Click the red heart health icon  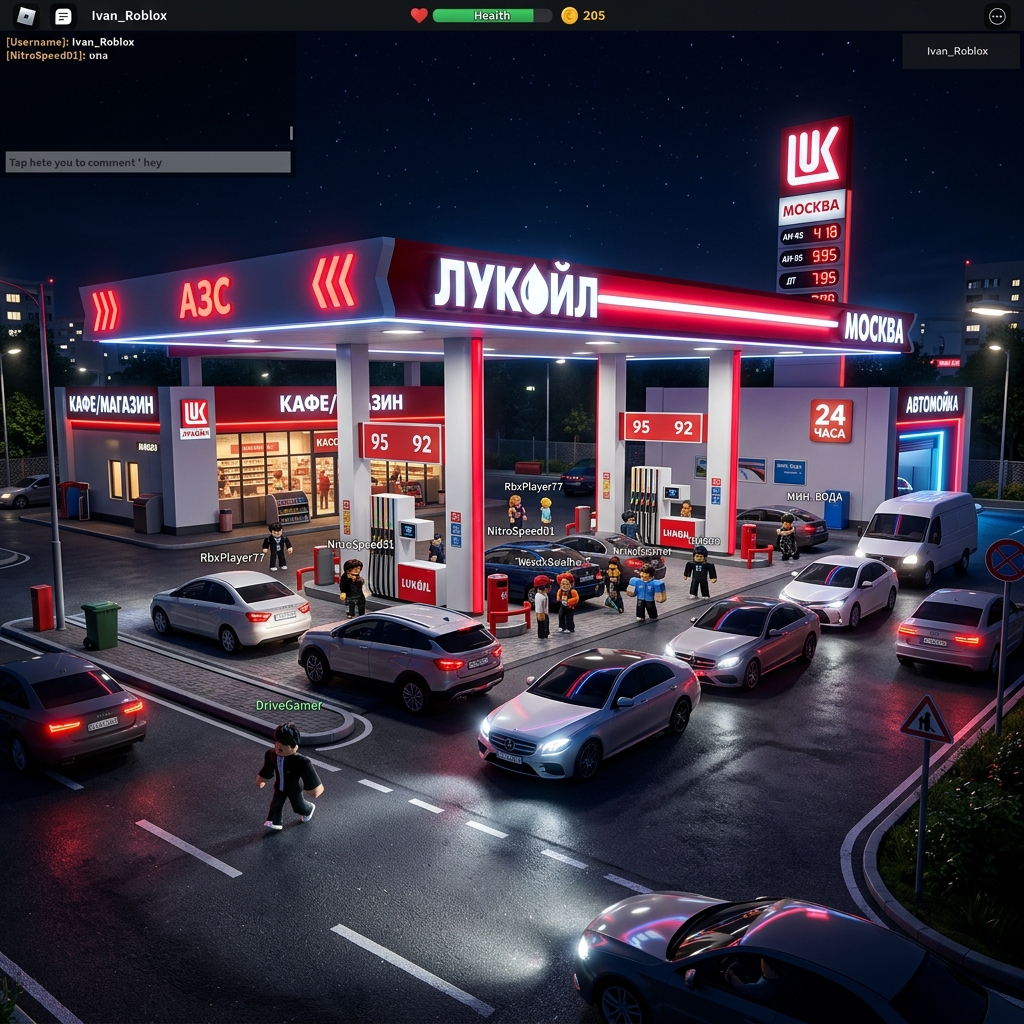pyautogui.click(x=419, y=16)
